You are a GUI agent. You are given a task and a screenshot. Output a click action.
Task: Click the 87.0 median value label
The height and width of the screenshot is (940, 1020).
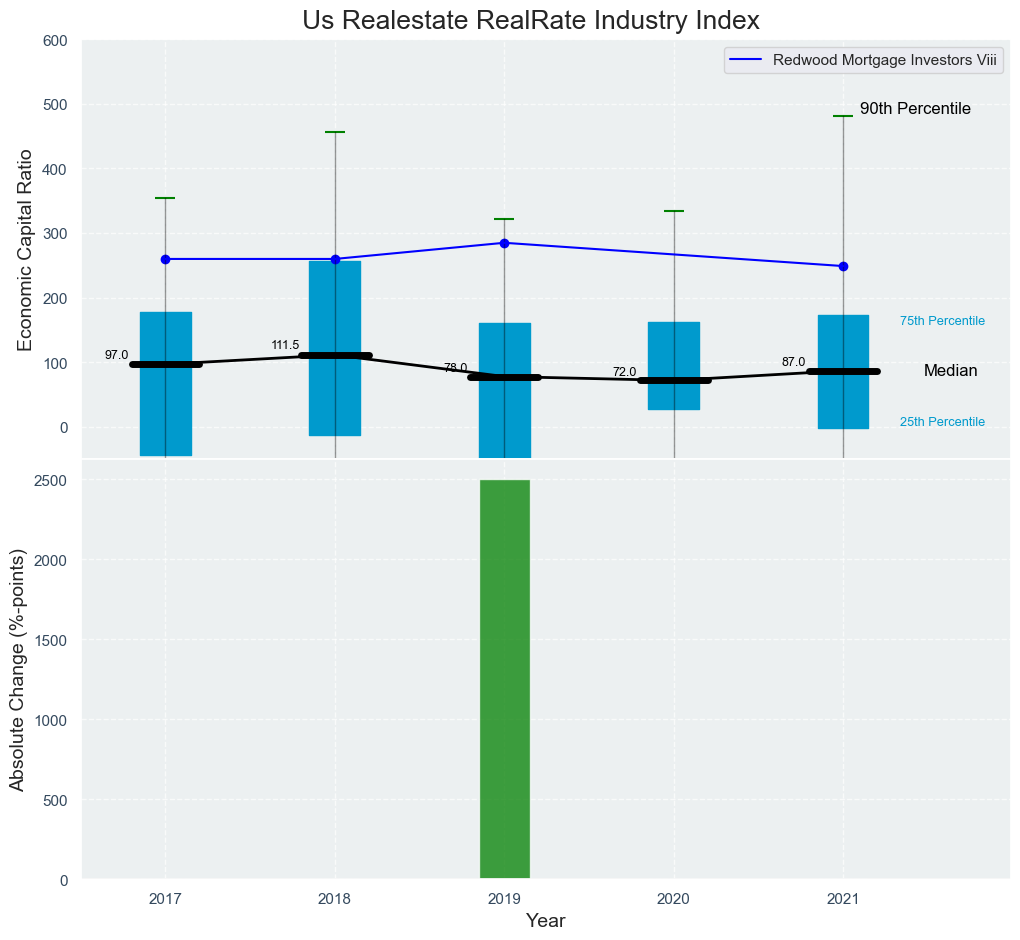[x=793, y=362]
